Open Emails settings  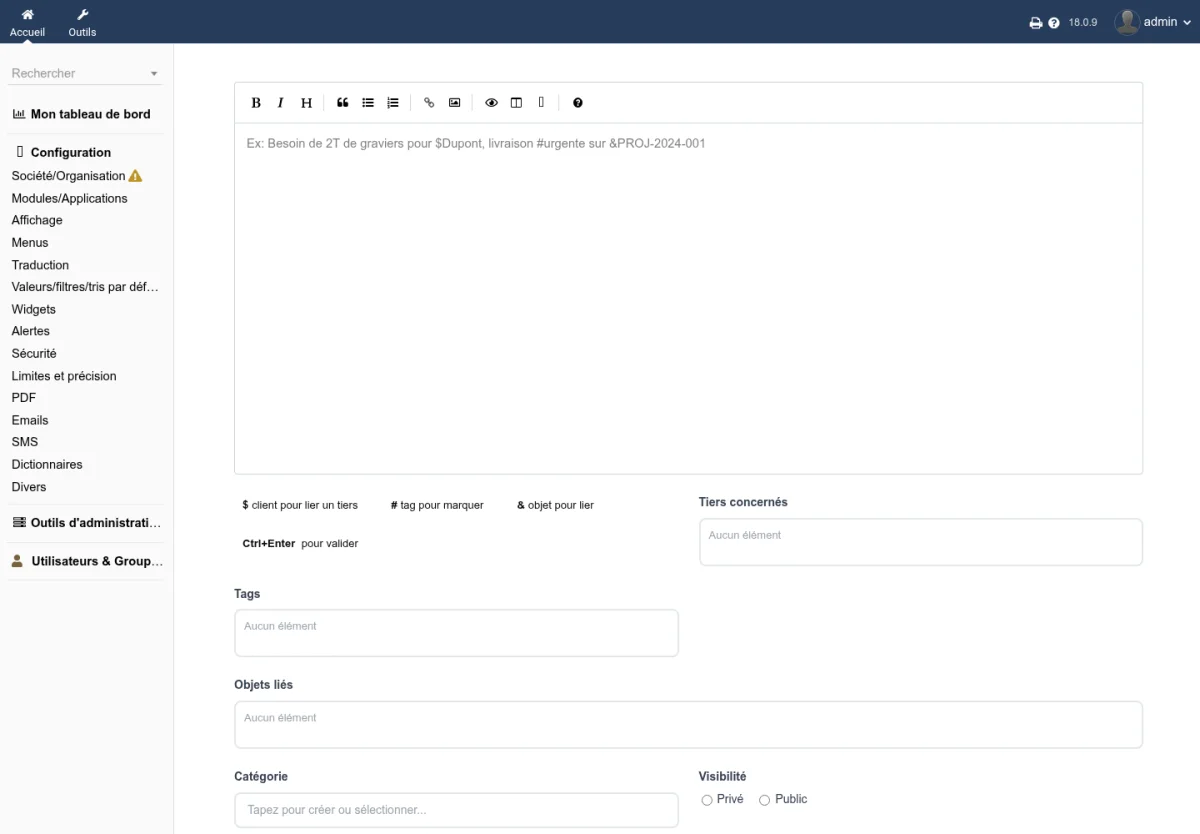click(x=30, y=420)
